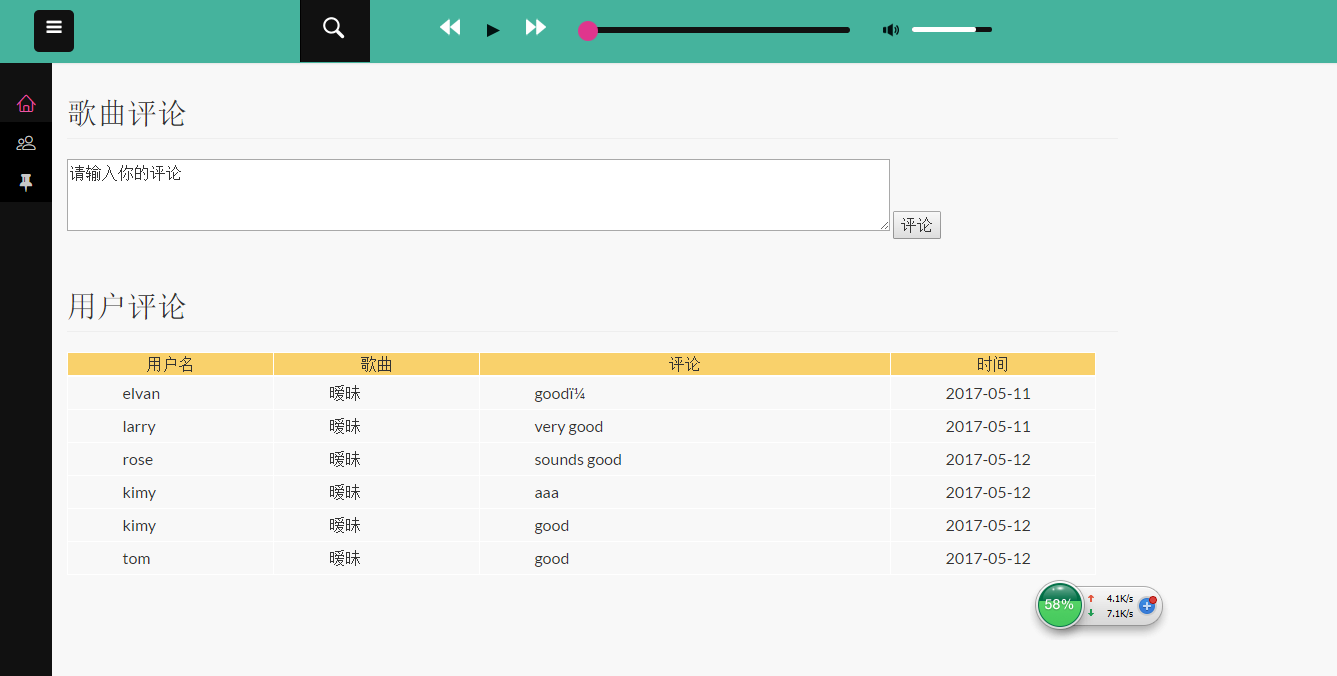1337x676 pixels.
Task: Click the date 2017-05-12 in tom's row
Action: point(988,559)
